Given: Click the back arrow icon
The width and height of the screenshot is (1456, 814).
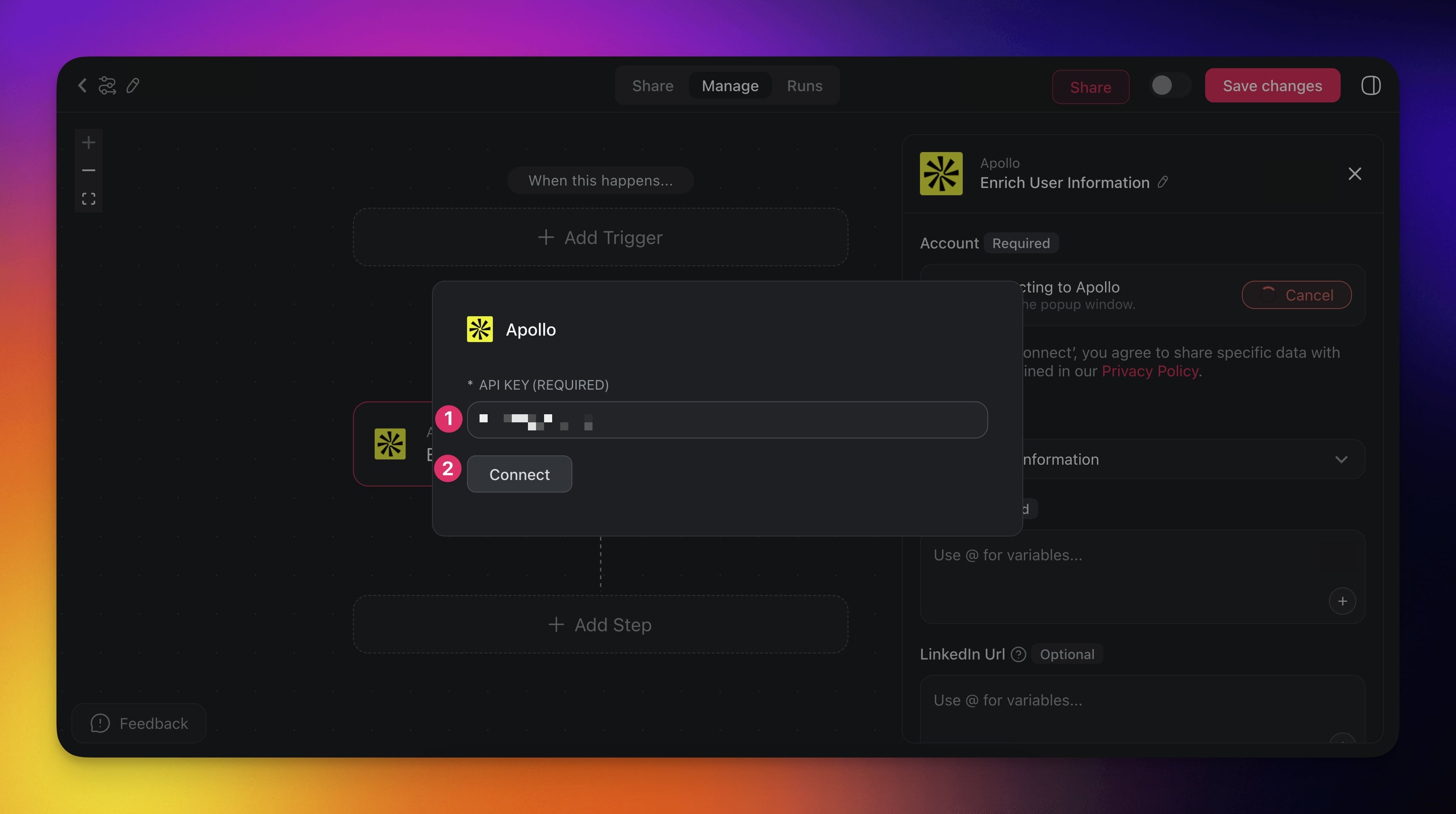Looking at the screenshot, I should tap(83, 86).
